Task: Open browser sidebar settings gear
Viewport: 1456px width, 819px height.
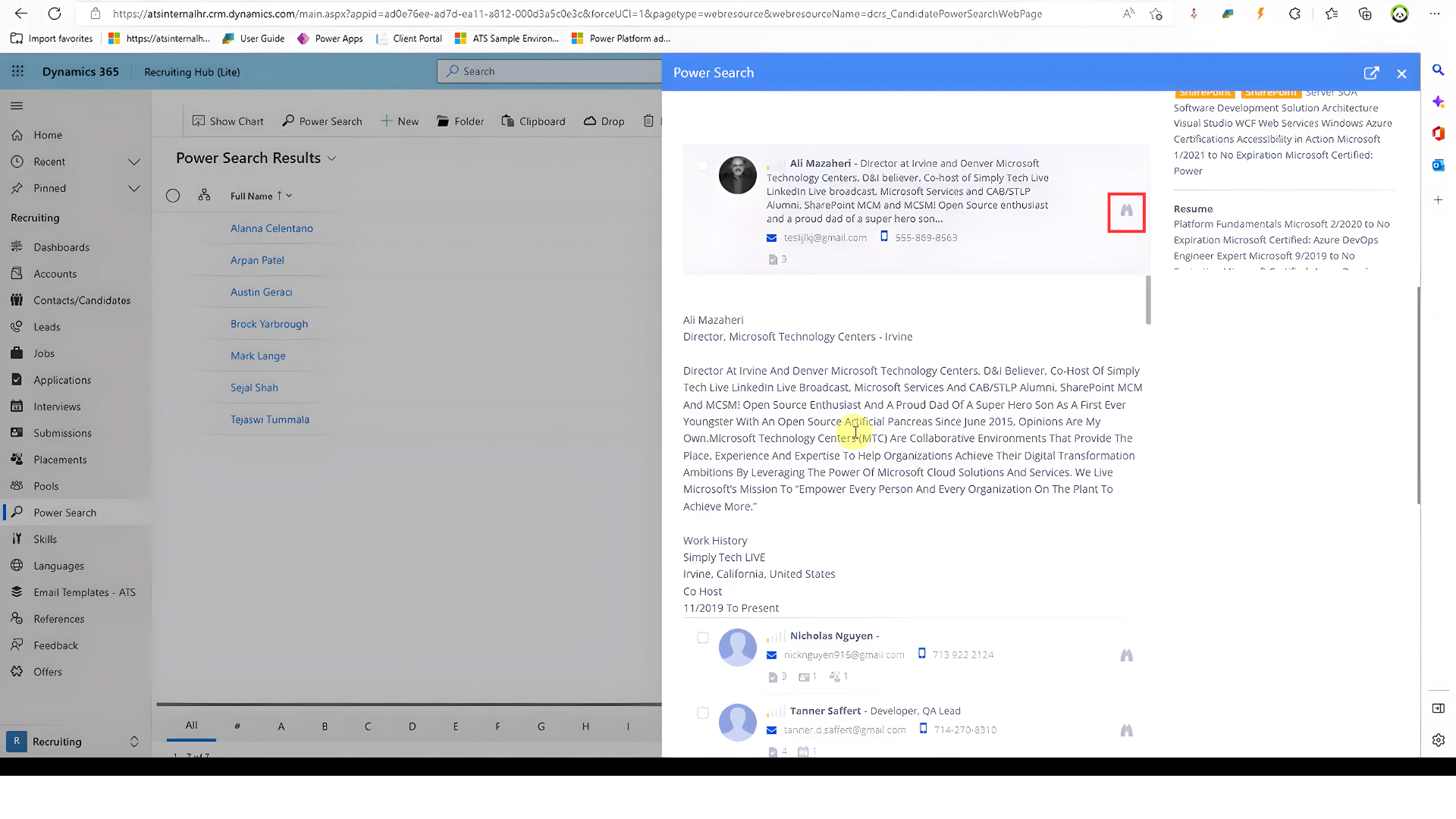Action: [1438, 740]
